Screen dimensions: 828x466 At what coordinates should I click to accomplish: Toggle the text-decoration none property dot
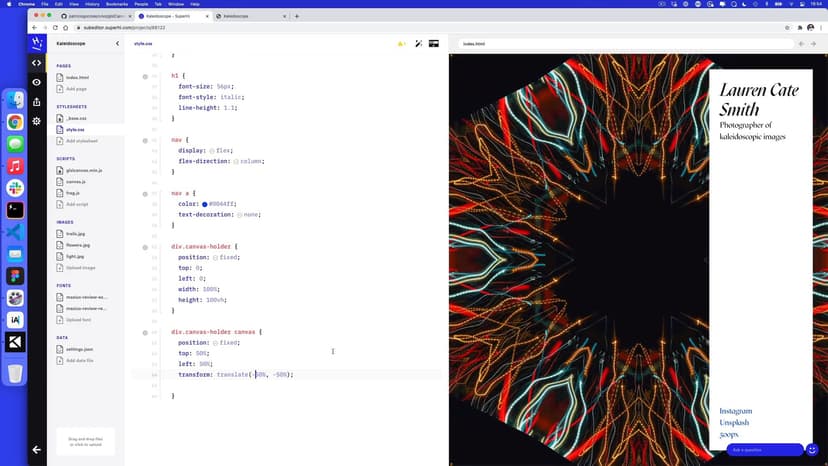[x=239, y=214]
